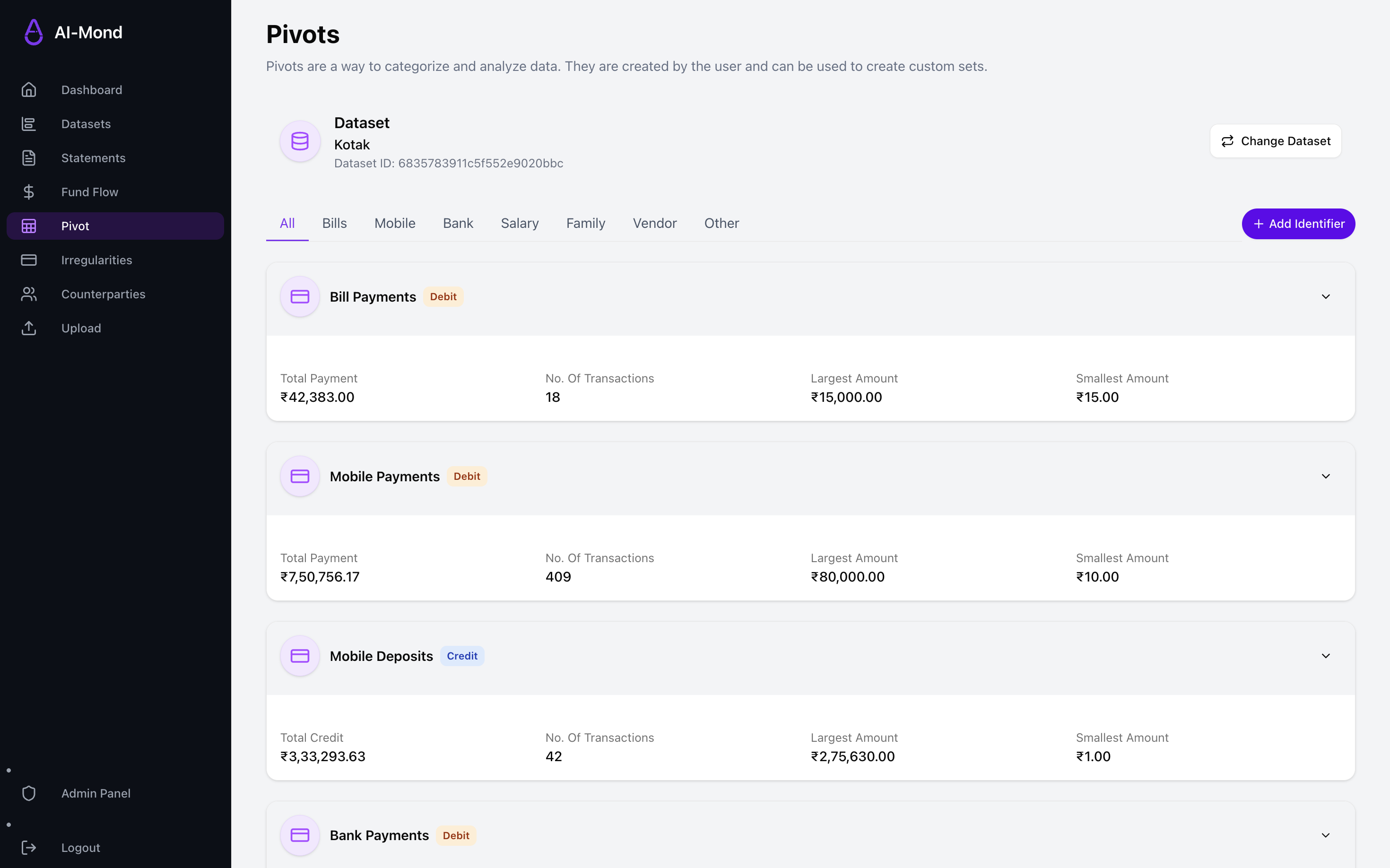
Task: Click the Bill Payments card icon
Action: pyautogui.click(x=300, y=296)
